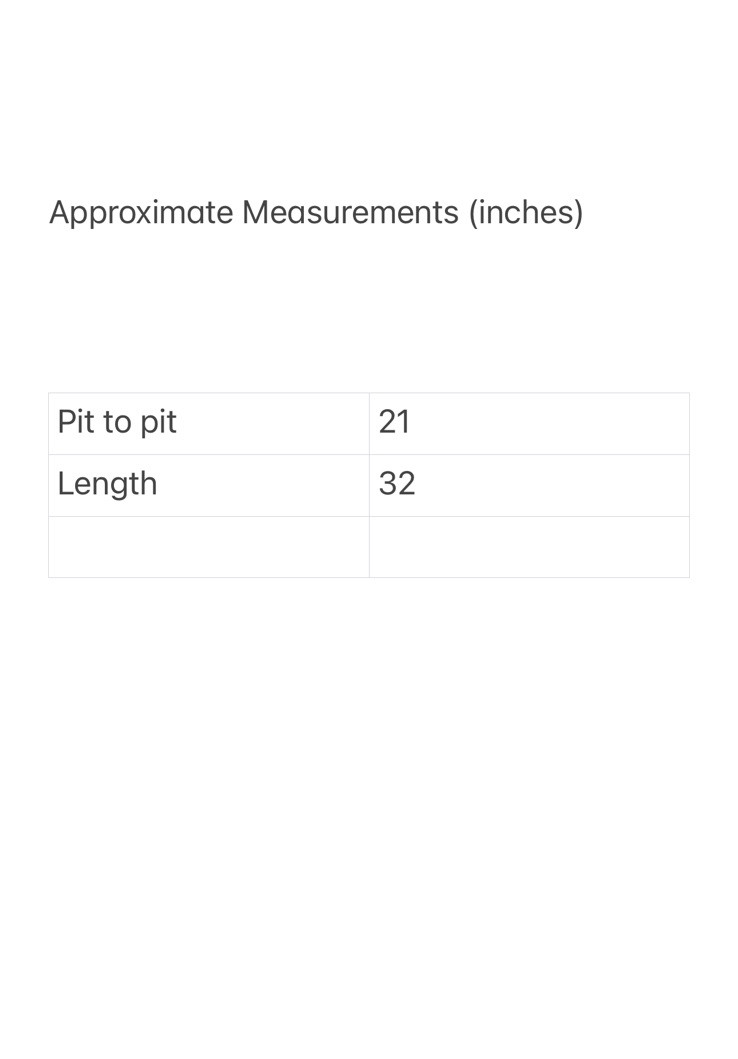Click the empty bottom-left table cell

point(208,547)
